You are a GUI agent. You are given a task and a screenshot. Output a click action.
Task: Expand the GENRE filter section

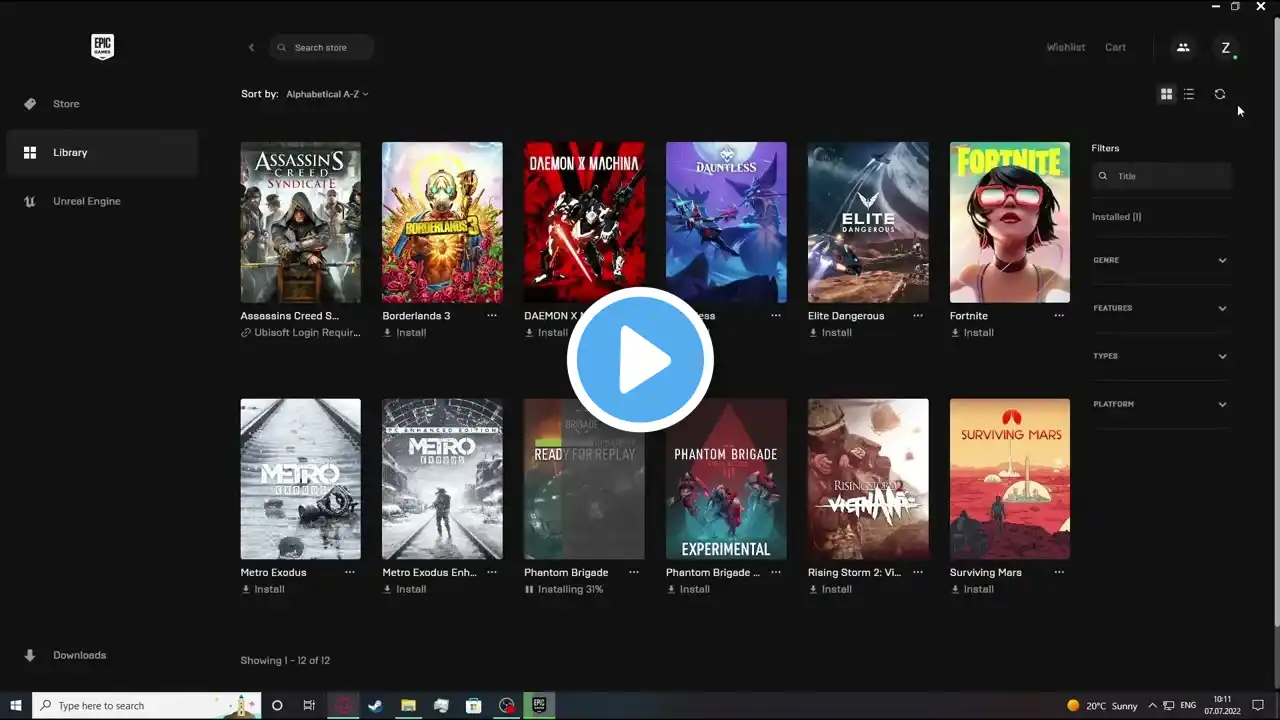coord(1161,260)
